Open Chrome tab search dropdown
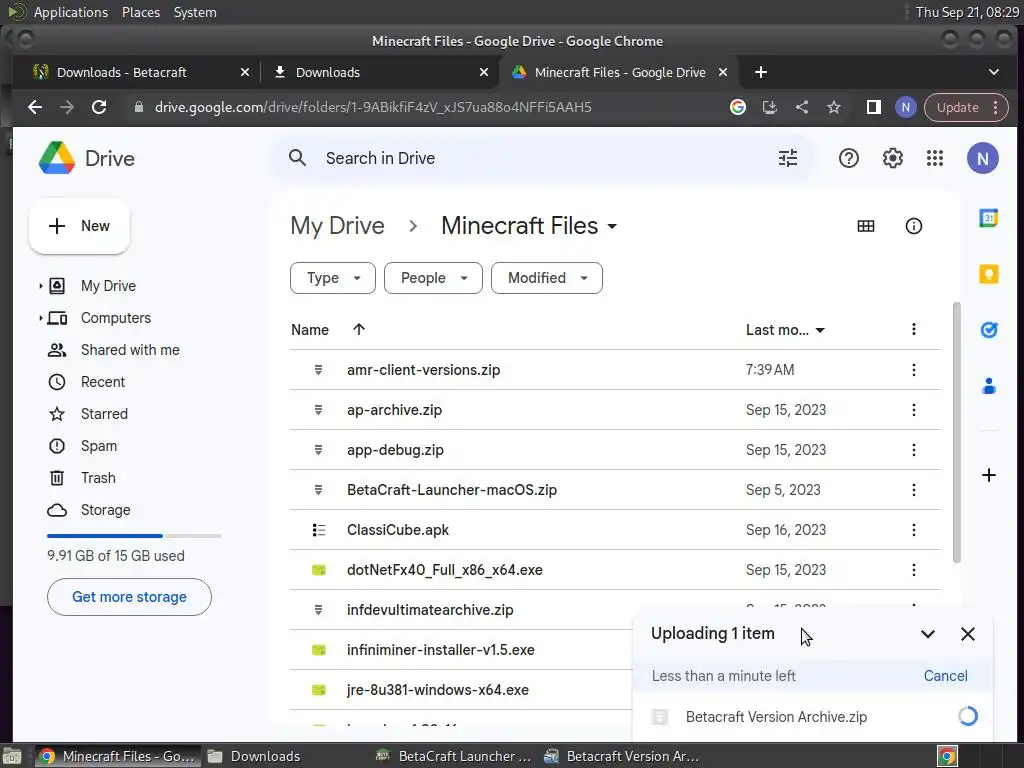 click(x=993, y=72)
